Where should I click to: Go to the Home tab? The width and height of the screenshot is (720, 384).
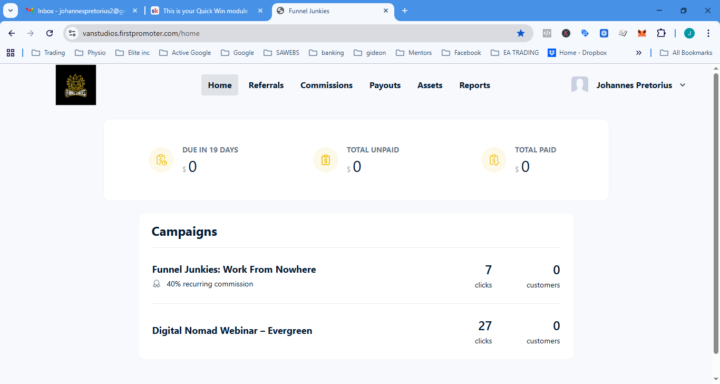pos(219,85)
